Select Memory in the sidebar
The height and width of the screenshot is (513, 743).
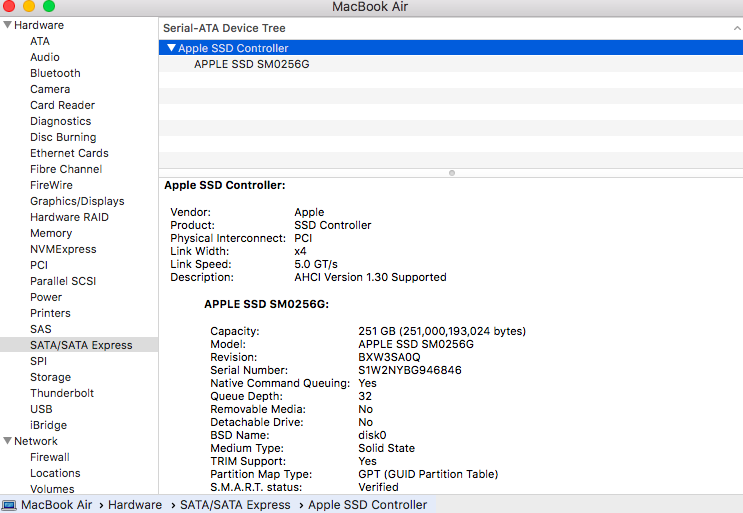coord(51,233)
